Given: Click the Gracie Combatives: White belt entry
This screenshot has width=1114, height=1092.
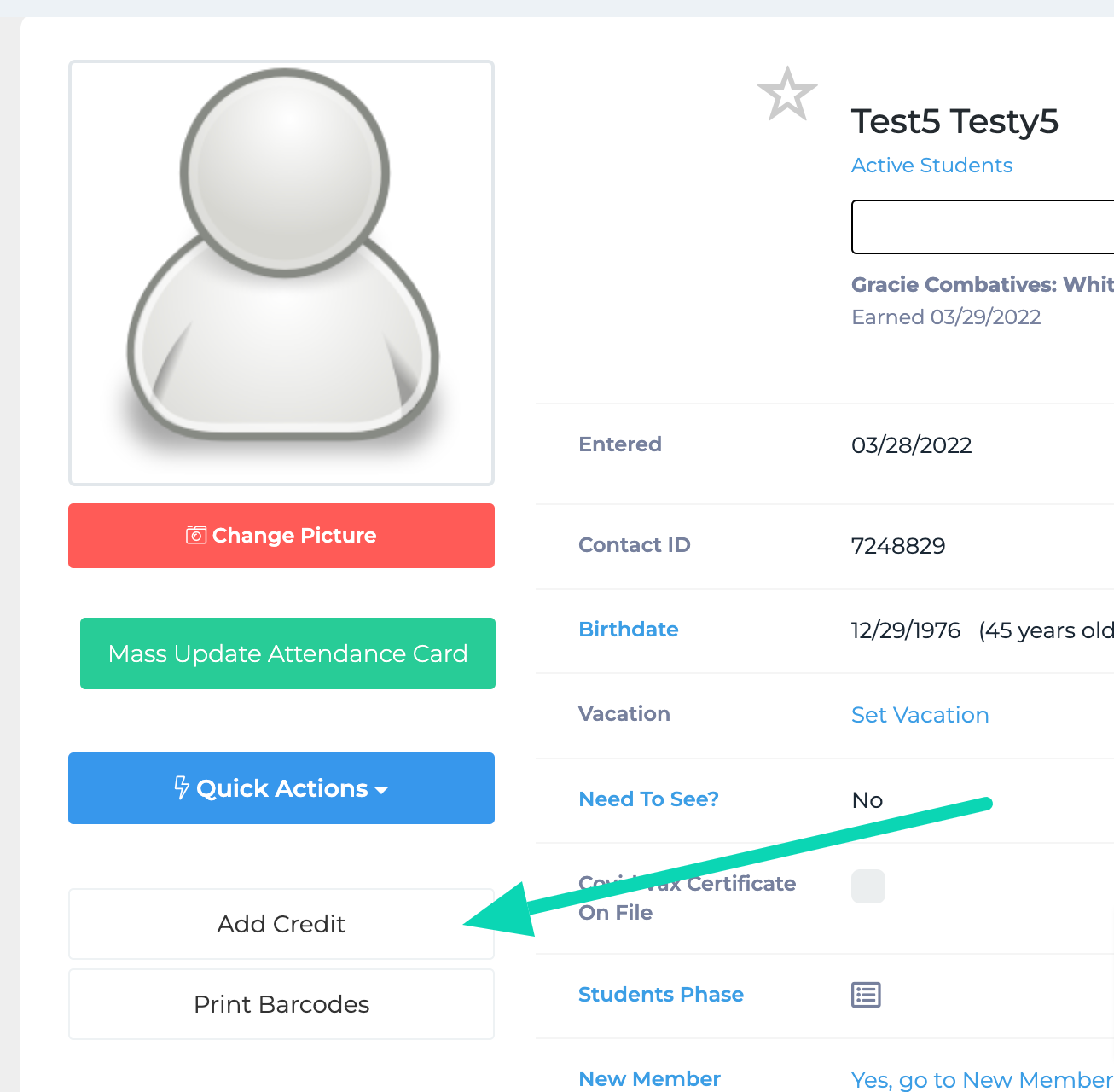Looking at the screenshot, I should coord(981,284).
